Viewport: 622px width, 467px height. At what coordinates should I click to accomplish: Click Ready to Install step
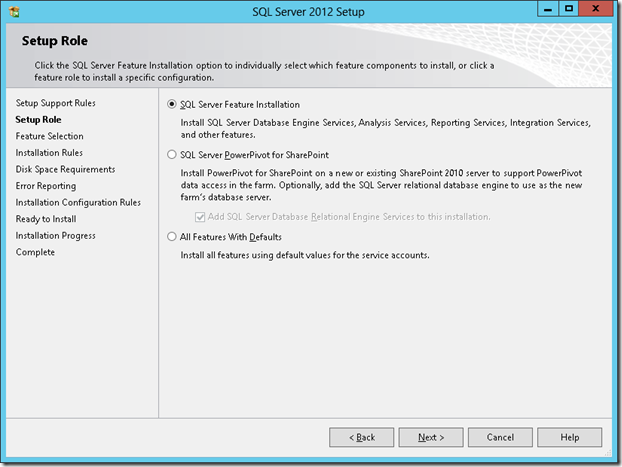46,219
